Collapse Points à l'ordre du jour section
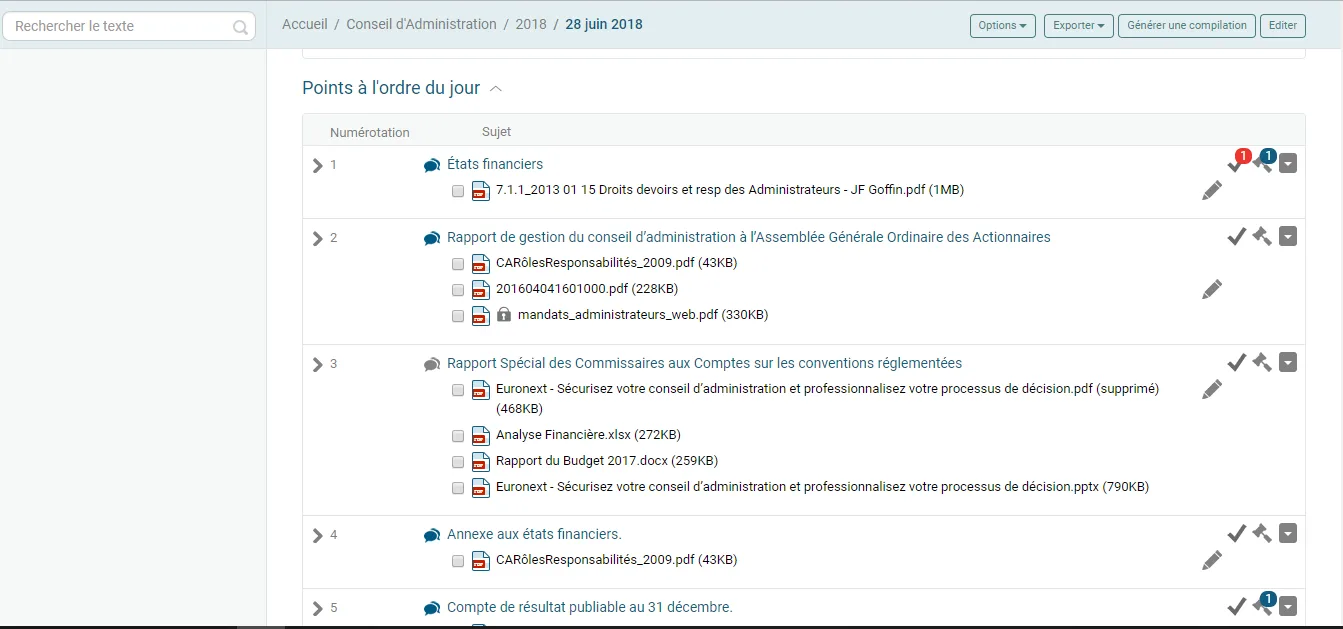This screenshot has width=1343, height=629. [496, 89]
